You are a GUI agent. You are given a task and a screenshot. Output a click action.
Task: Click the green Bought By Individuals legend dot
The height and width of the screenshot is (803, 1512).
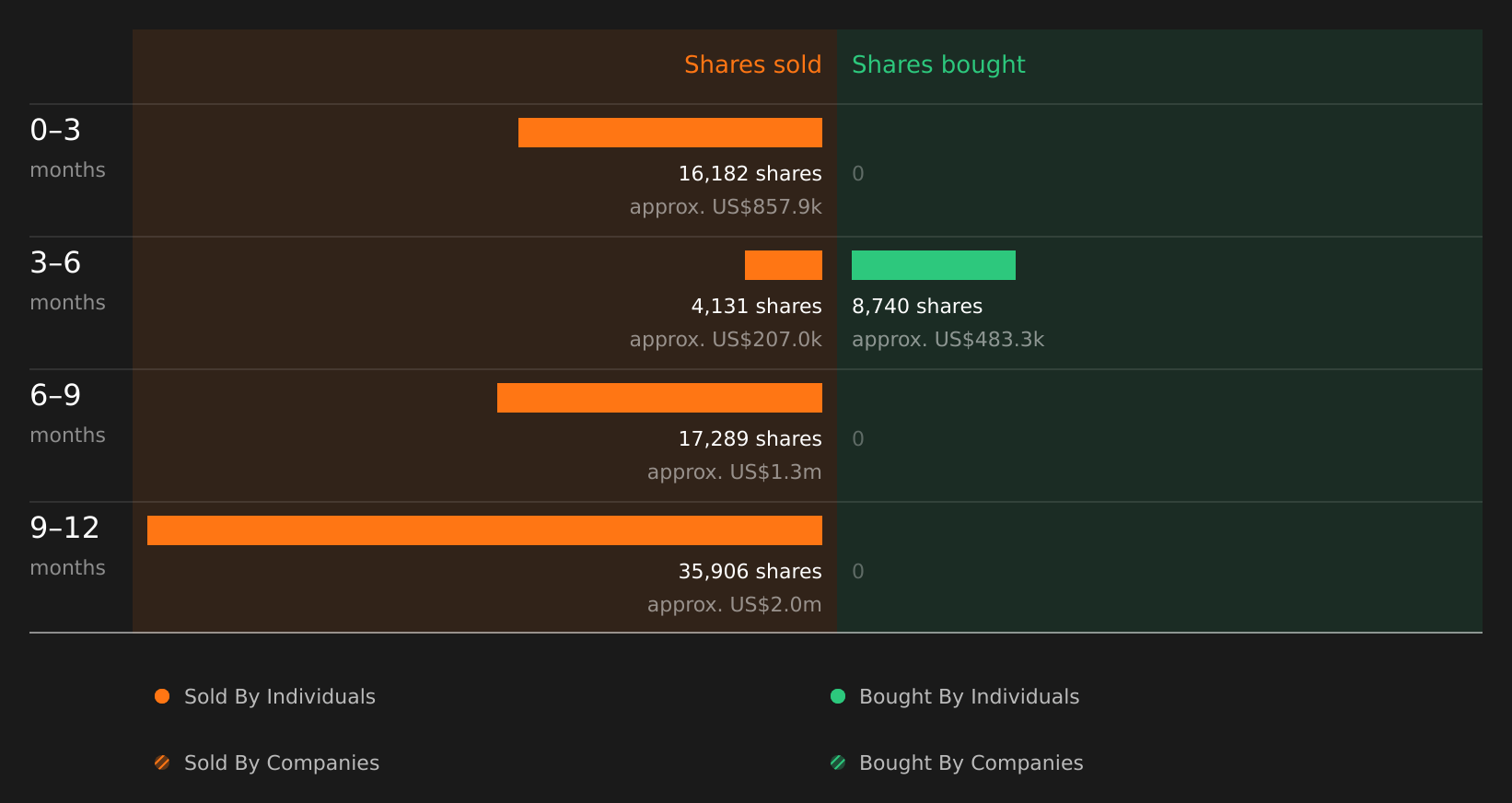[838, 696]
